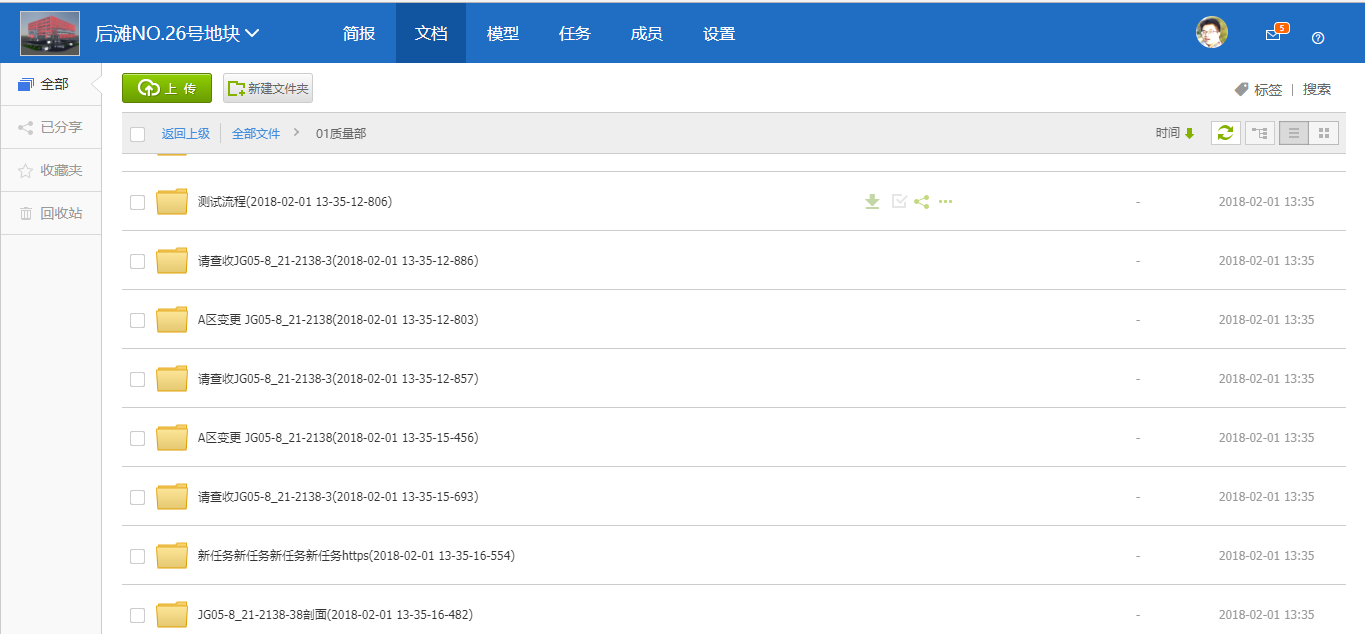
Task: Open the notification bell with 5 alerts
Action: click(1272, 33)
